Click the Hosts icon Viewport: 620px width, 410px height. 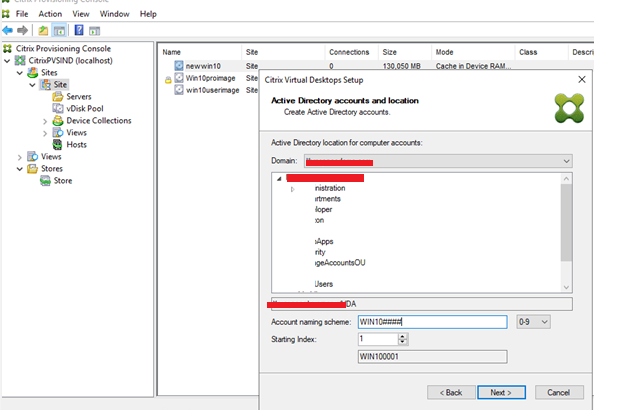[58, 144]
